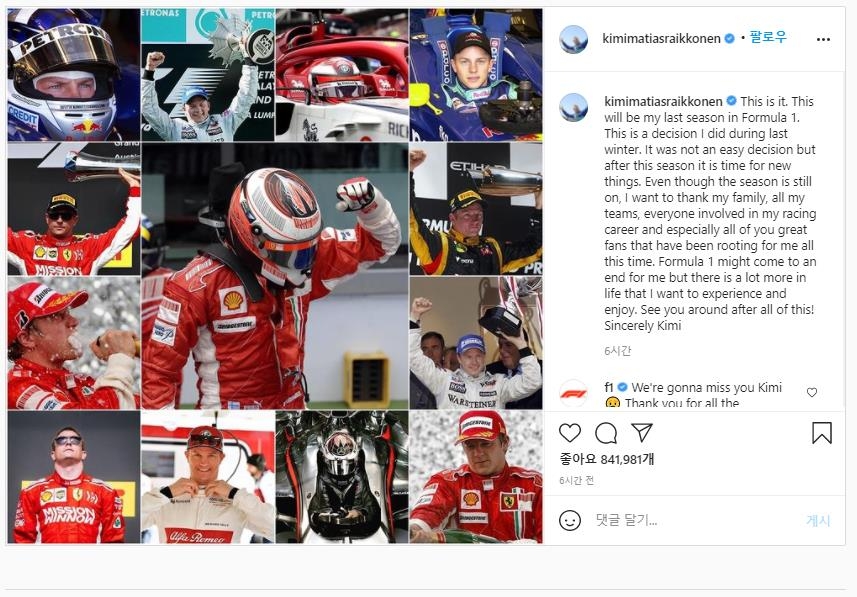This screenshot has height=597, width=857.
Task: Click 팔로우 follow button
Action: [x=768, y=38]
